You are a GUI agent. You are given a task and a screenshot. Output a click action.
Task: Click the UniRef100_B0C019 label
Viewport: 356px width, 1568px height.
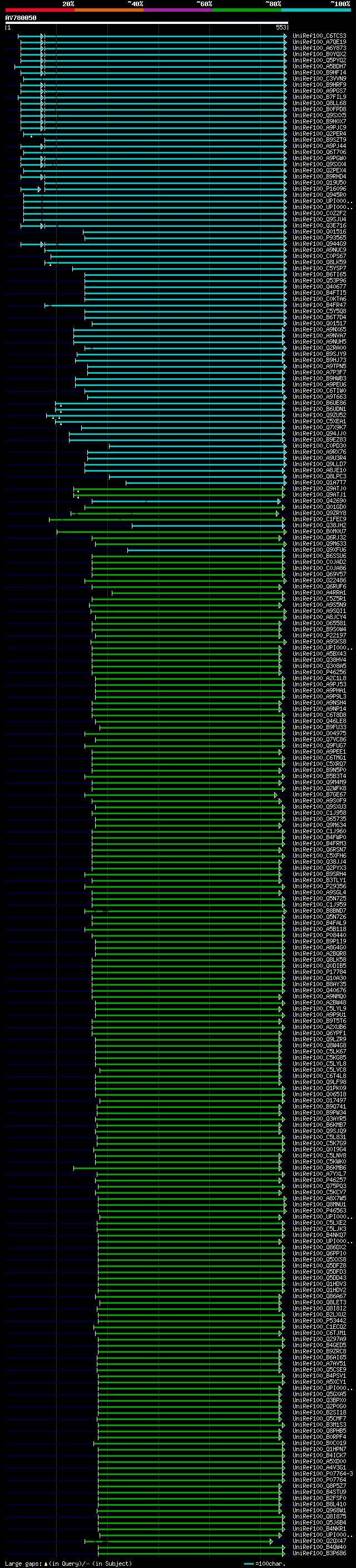[319, 1443]
